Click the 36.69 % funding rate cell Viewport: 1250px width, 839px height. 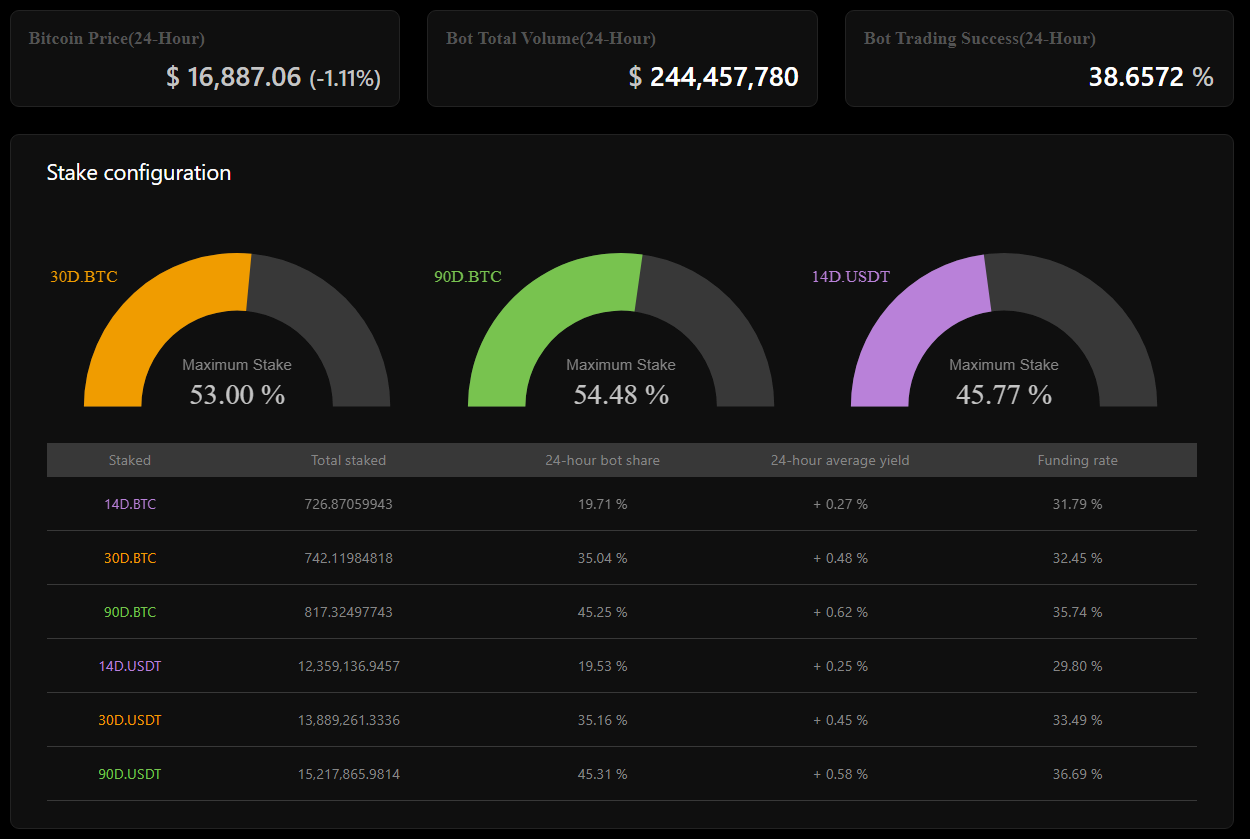[1077, 775]
